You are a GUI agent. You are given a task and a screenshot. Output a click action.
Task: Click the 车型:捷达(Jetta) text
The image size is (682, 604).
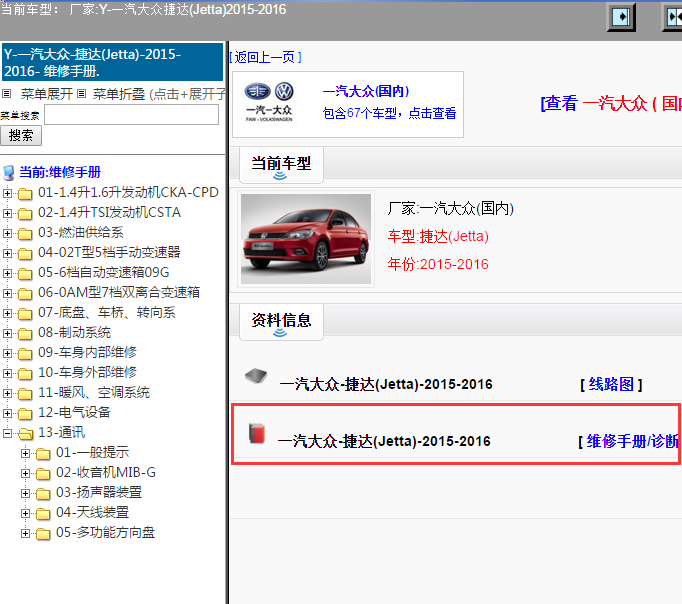pyautogui.click(x=438, y=237)
